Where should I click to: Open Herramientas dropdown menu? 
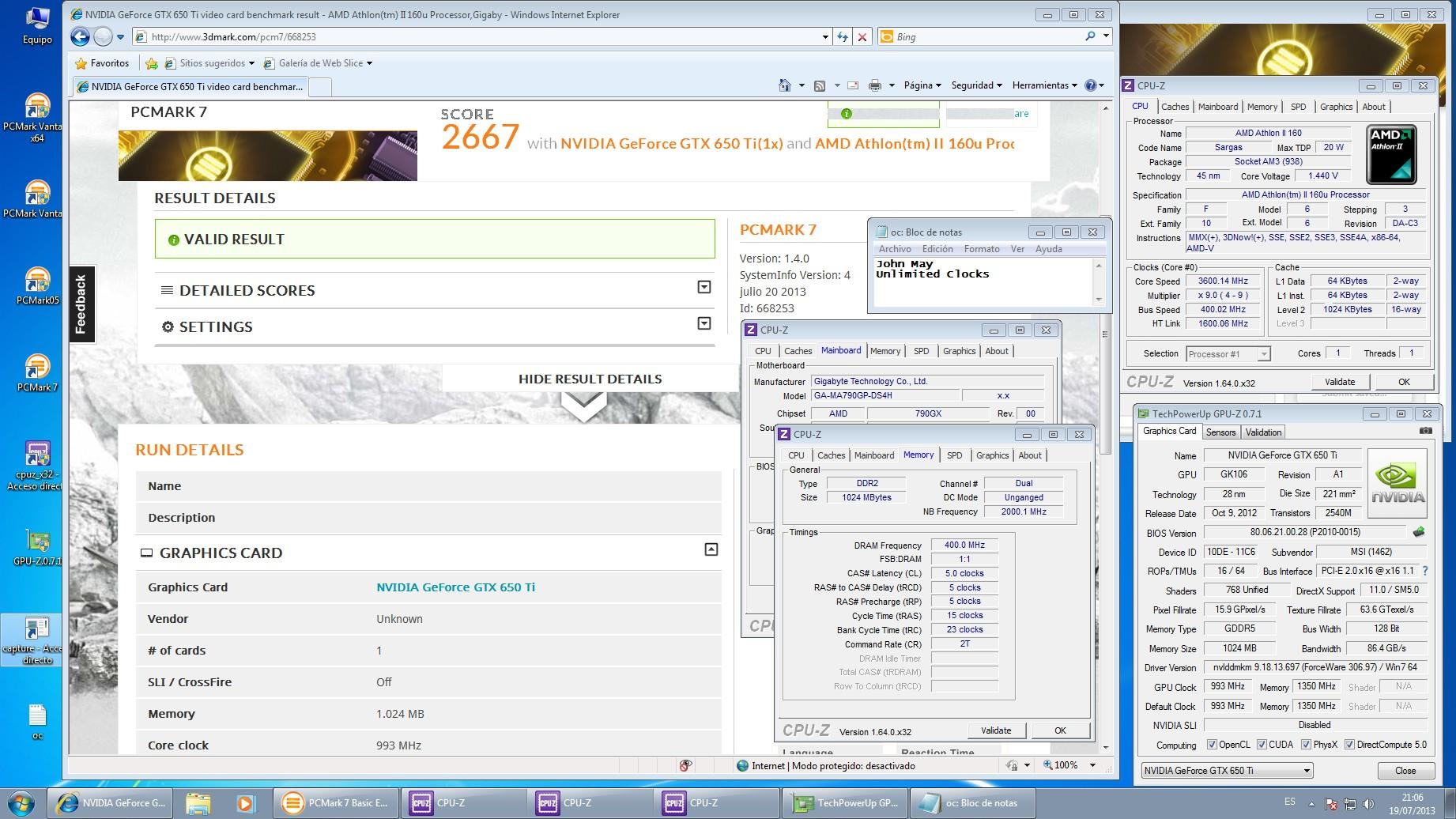click(1043, 85)
